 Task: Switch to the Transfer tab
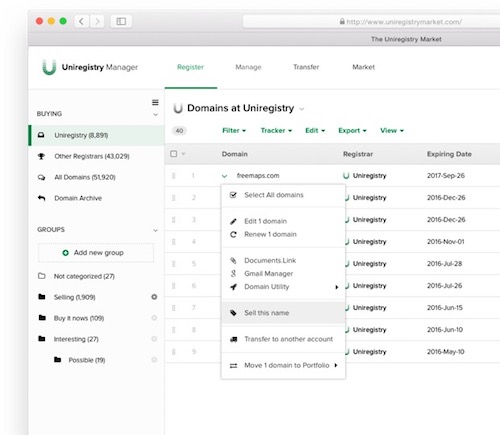306,67
